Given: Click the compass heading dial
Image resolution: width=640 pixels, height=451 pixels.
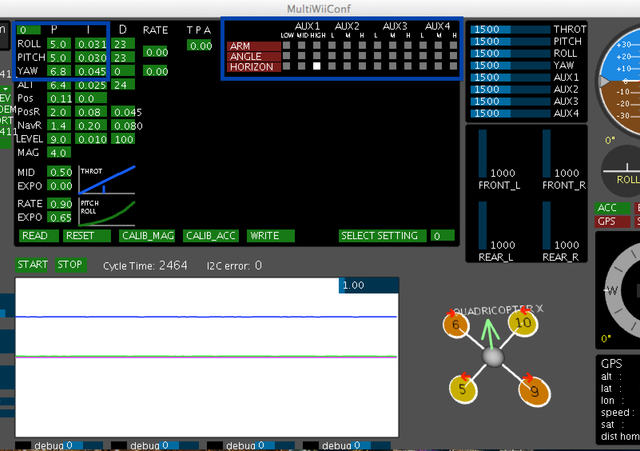Looking at the screenshot, I should pyautogui.click(x=622, y=291).
